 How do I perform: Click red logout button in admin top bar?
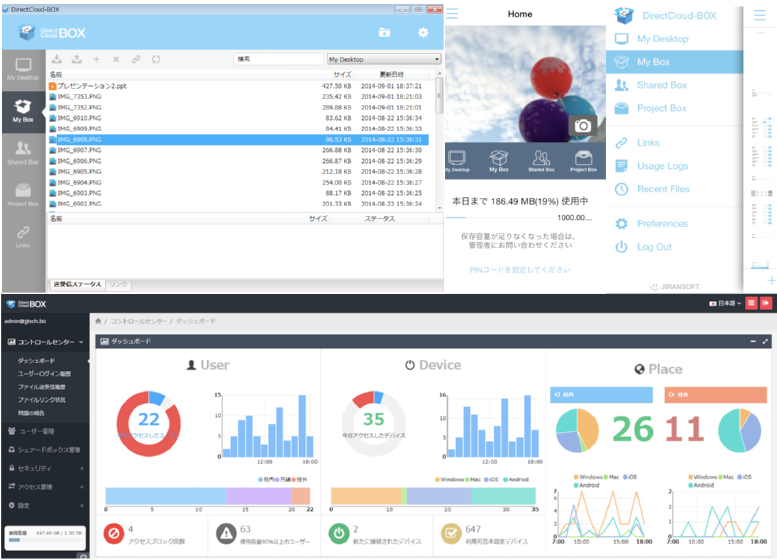pos(766,303)
